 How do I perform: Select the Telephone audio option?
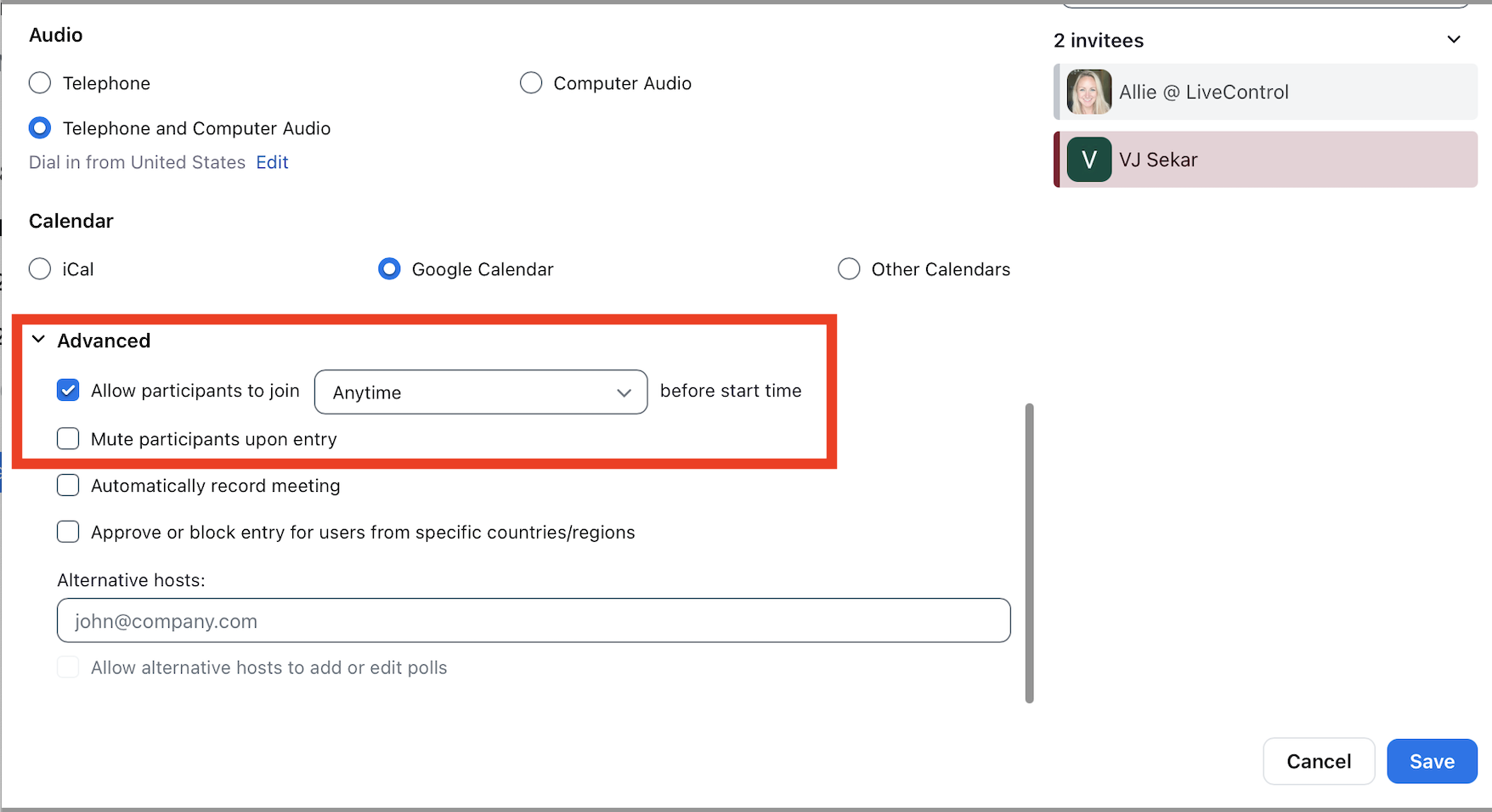point(40,83)
